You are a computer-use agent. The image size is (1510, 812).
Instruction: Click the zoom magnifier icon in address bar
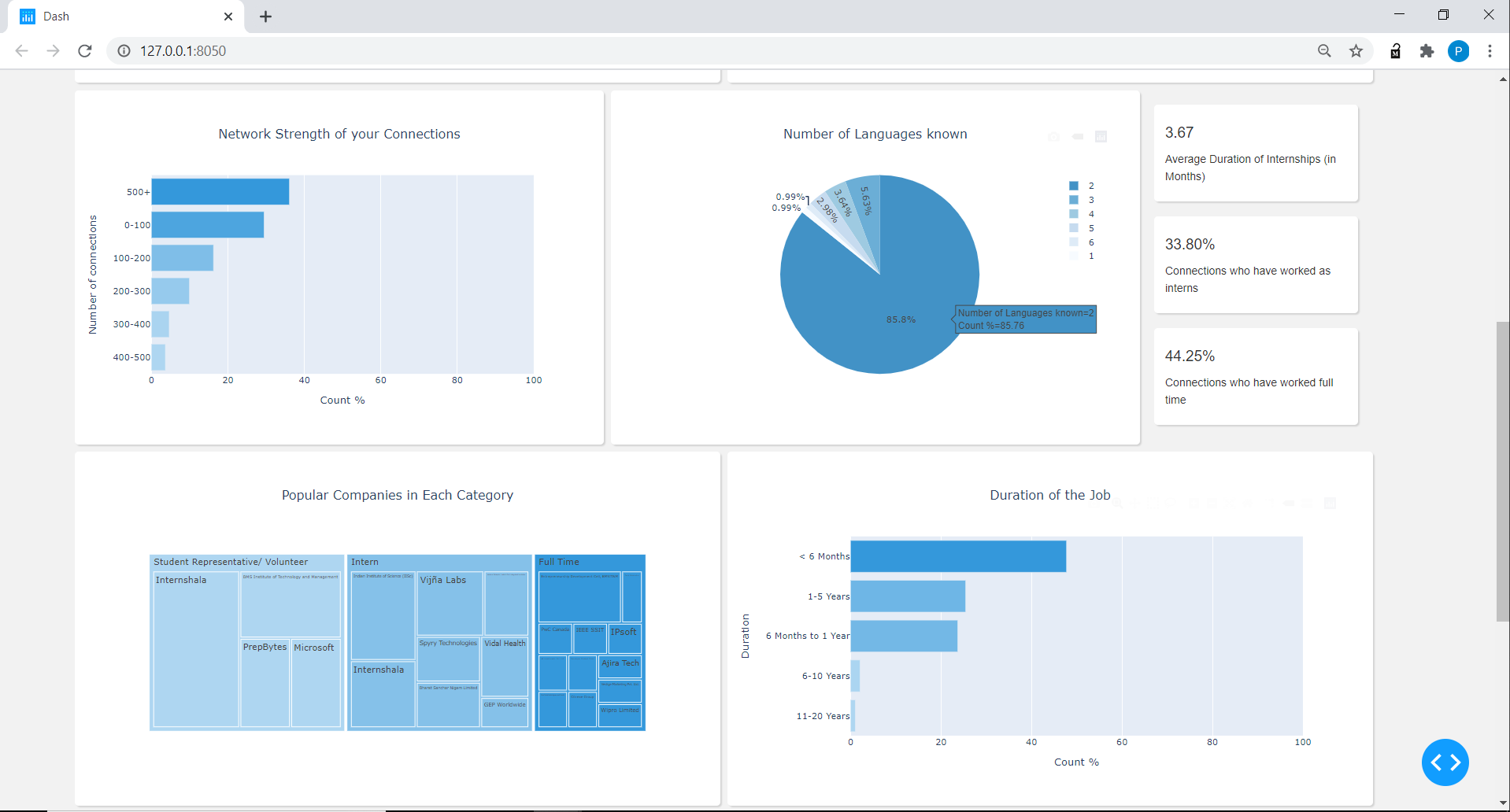1324,51
